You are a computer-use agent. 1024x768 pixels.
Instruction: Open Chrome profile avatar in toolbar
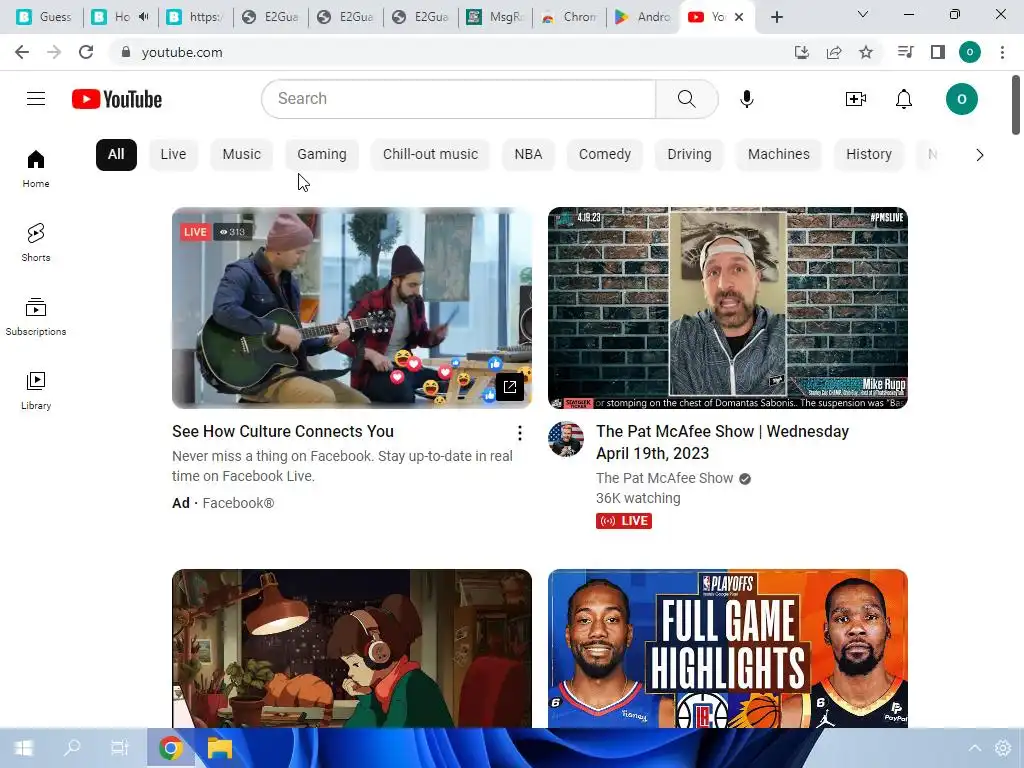point(970,52)
